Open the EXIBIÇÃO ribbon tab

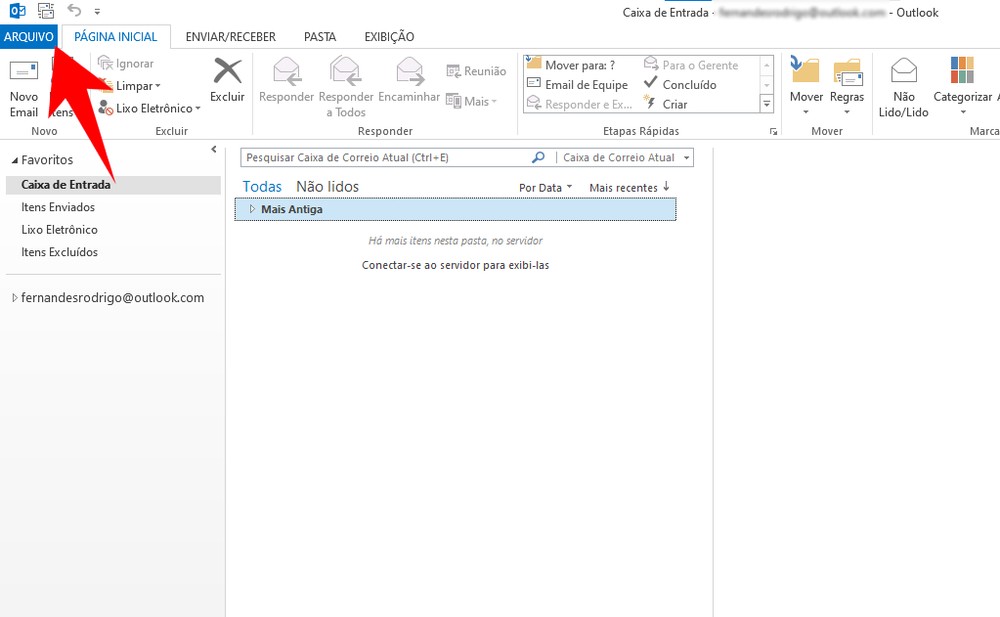(389, 37)
